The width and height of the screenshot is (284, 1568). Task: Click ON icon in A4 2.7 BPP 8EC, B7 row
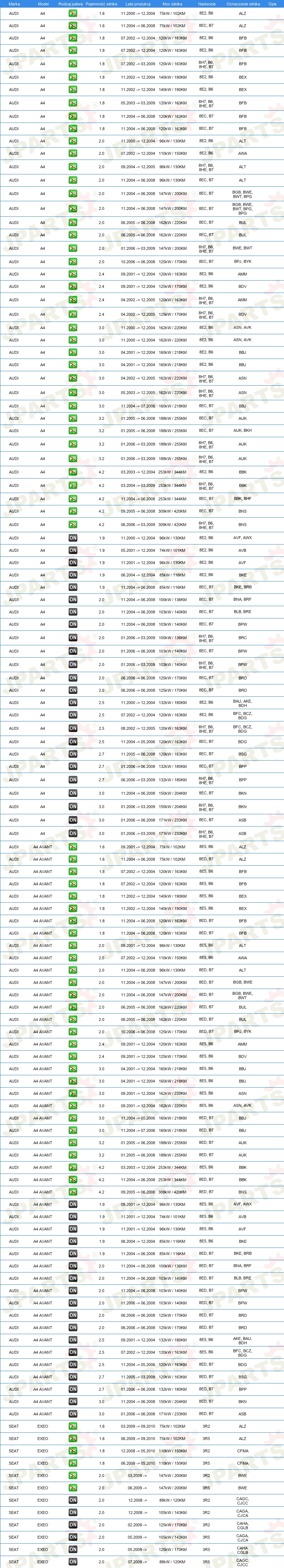point(73,766)
